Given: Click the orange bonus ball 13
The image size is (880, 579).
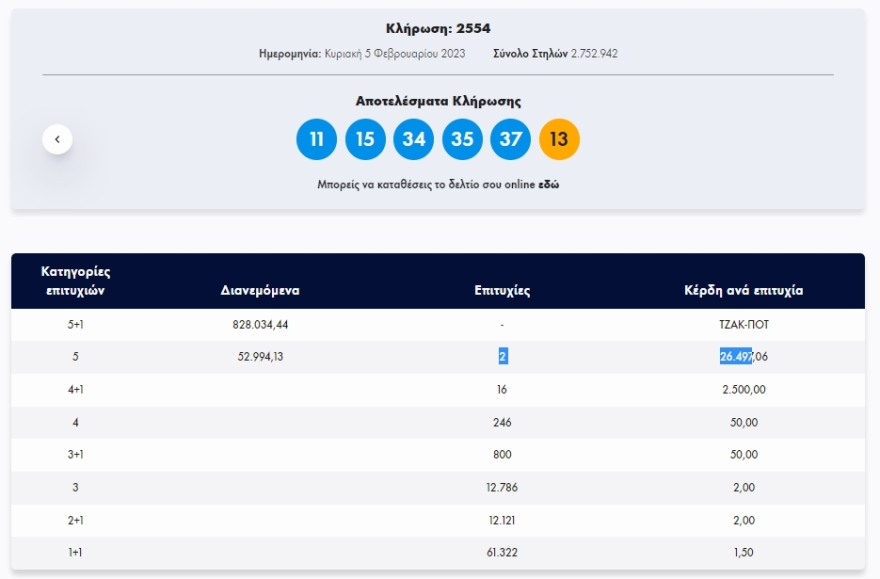Looking at the screenshot, I should click(x=559, y=139).
